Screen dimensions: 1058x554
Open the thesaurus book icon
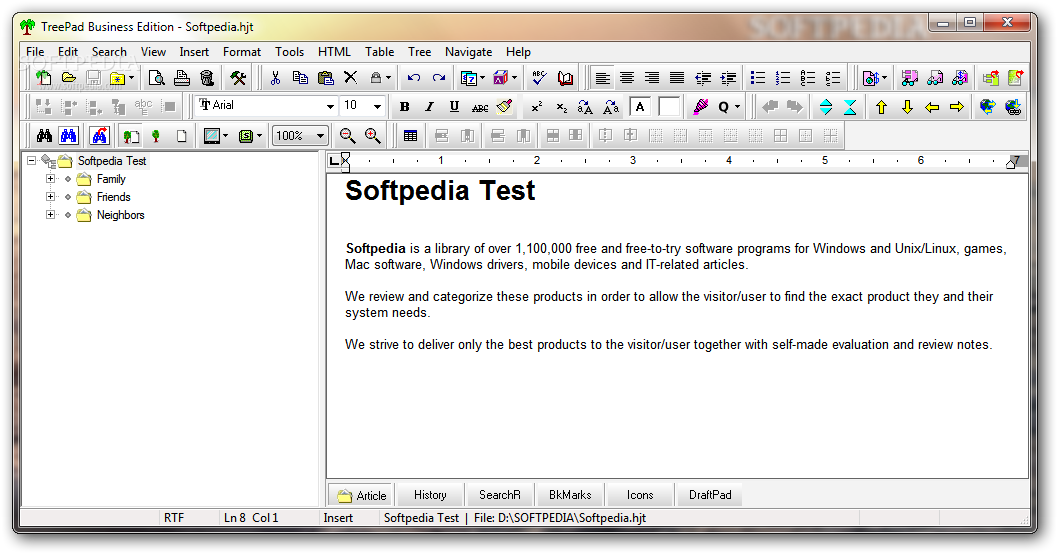[x=565, y=78]
